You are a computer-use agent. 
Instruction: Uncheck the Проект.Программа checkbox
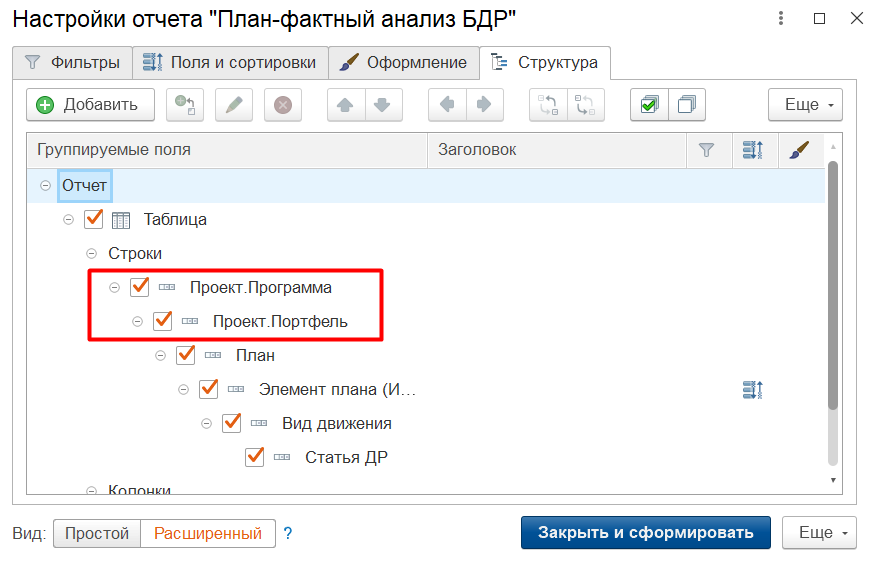pos(140,287)
